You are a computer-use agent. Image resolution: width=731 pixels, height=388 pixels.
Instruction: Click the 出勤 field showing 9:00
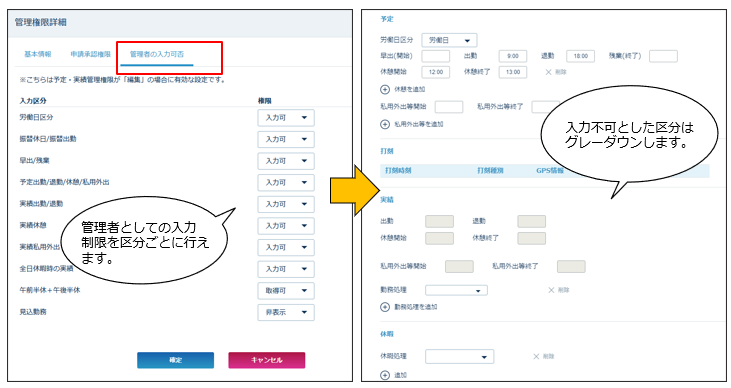coord(513,56)
